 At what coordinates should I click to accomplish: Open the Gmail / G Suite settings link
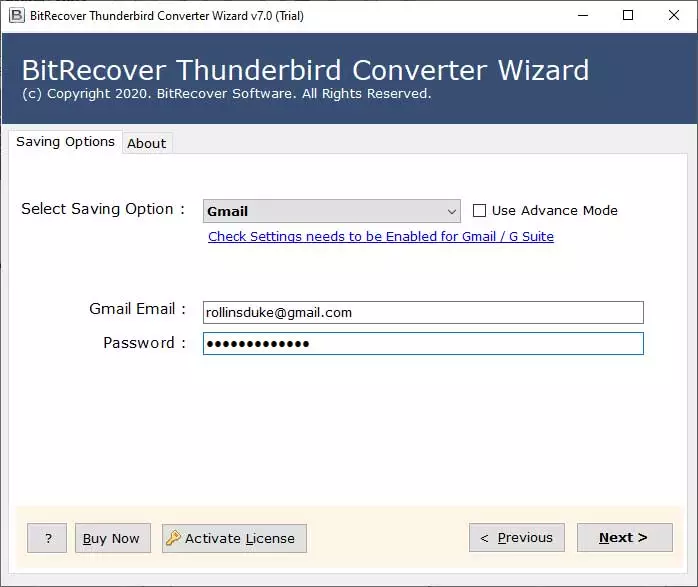click(381, 236)
